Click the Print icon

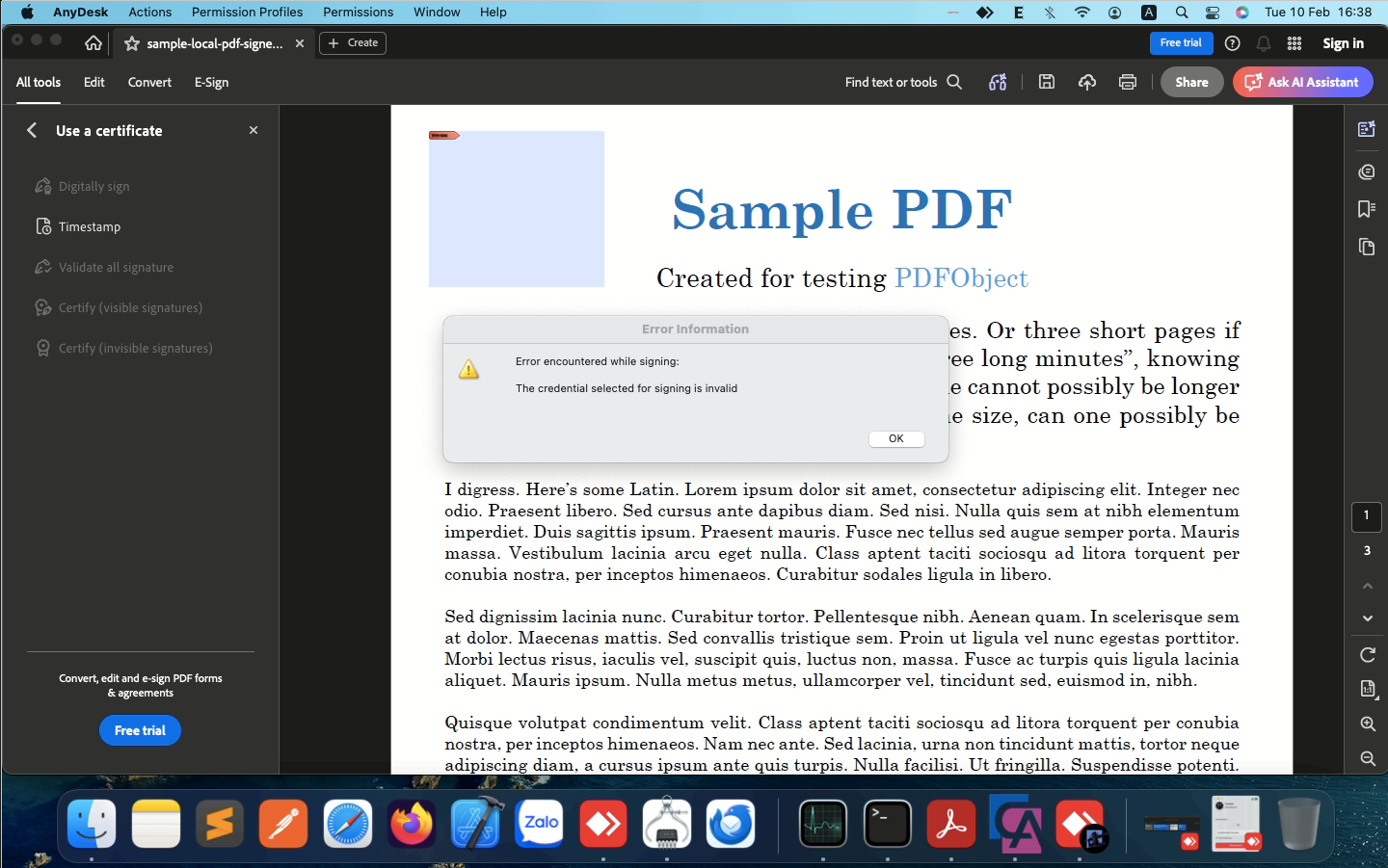click(1128, 82)
